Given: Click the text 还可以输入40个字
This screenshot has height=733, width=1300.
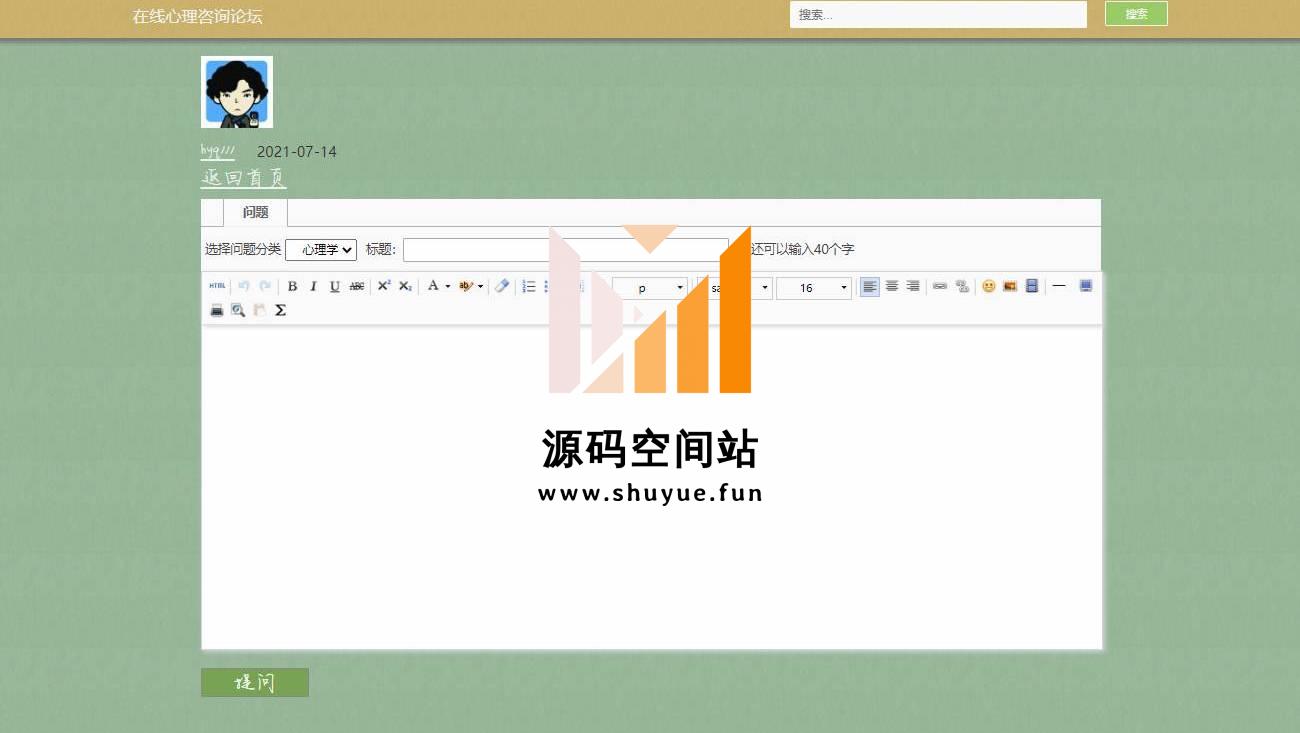Looking at the screenshot, I should pos(803,250).
